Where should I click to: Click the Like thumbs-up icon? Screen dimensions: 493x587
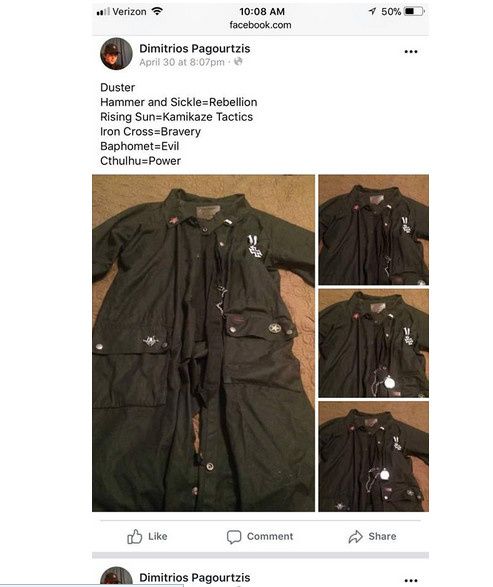(x=135, y=536)
